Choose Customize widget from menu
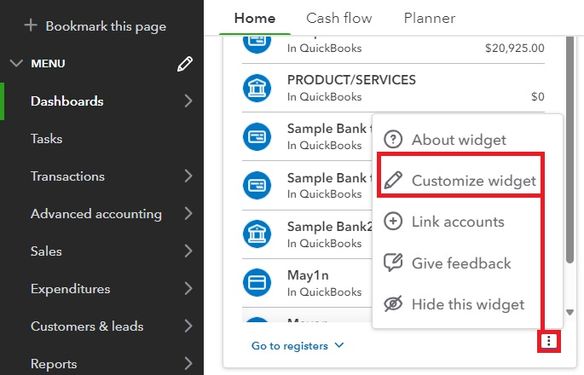 pyautogui.click(x=474, y=181)
